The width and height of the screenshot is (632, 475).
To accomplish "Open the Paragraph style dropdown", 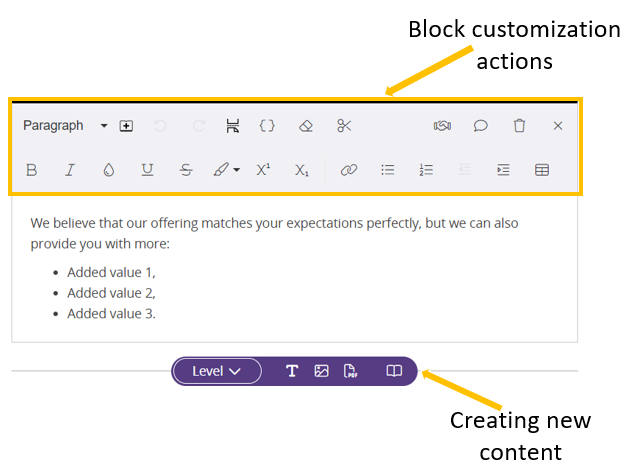I will point(64,126).
